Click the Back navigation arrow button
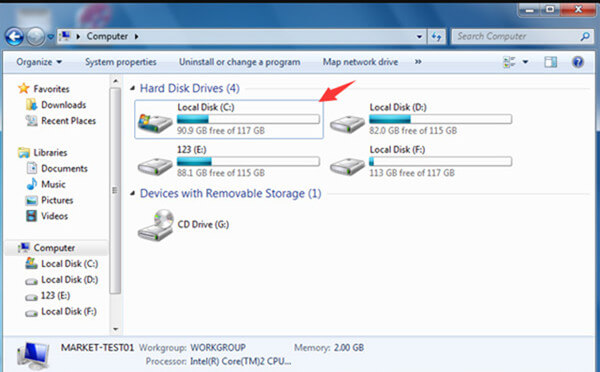This screenshot has width=600, height=372. [x=15, y=37]
